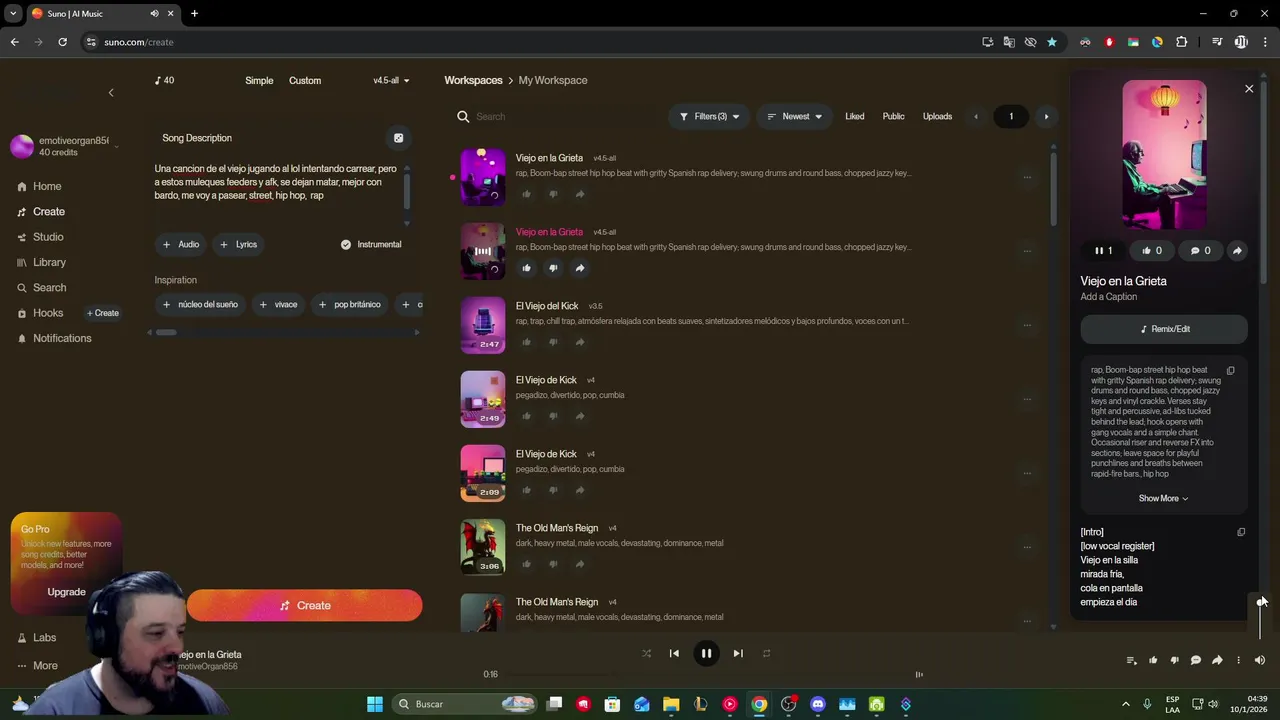
Task: Go to next page of songs
Action: (1046, 116)
